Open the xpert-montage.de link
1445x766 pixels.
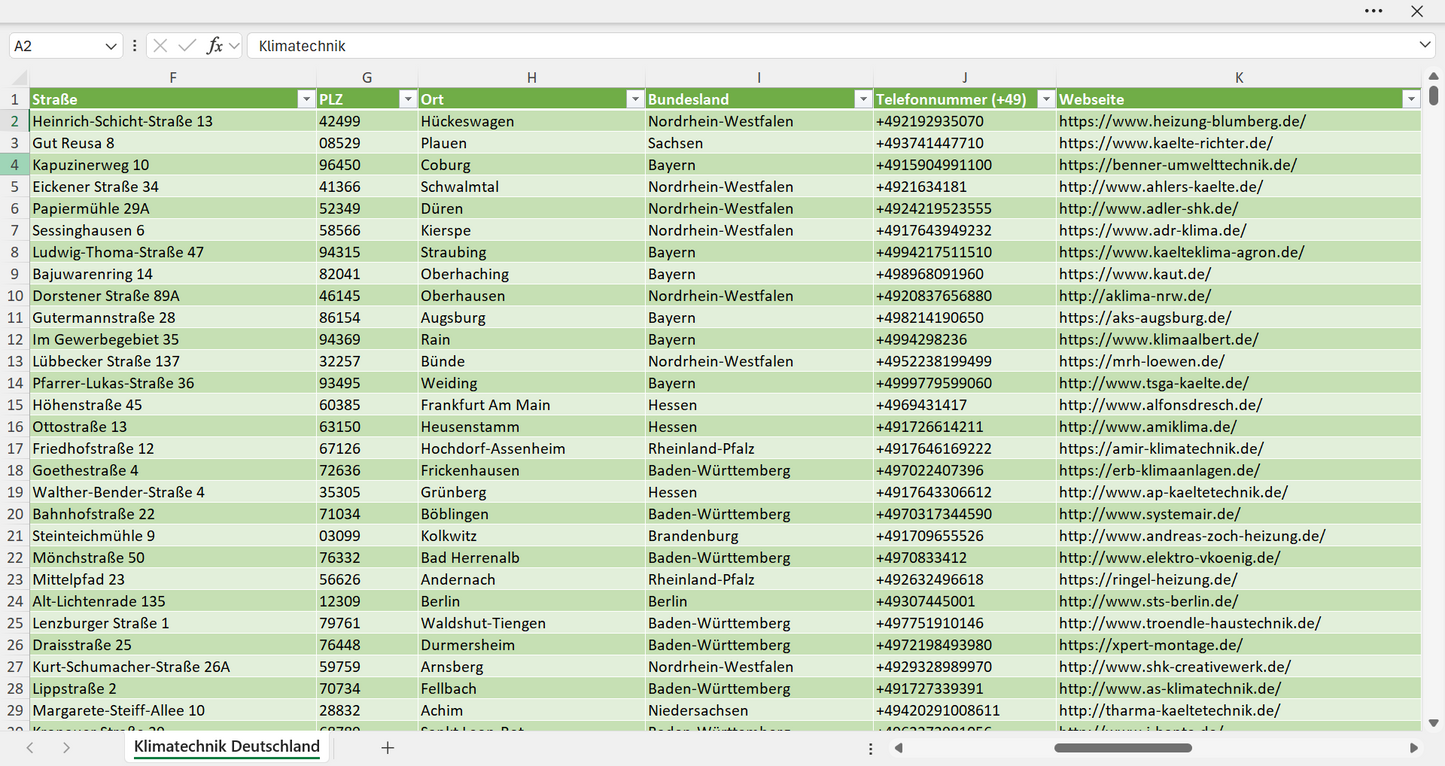point(1151,645)
